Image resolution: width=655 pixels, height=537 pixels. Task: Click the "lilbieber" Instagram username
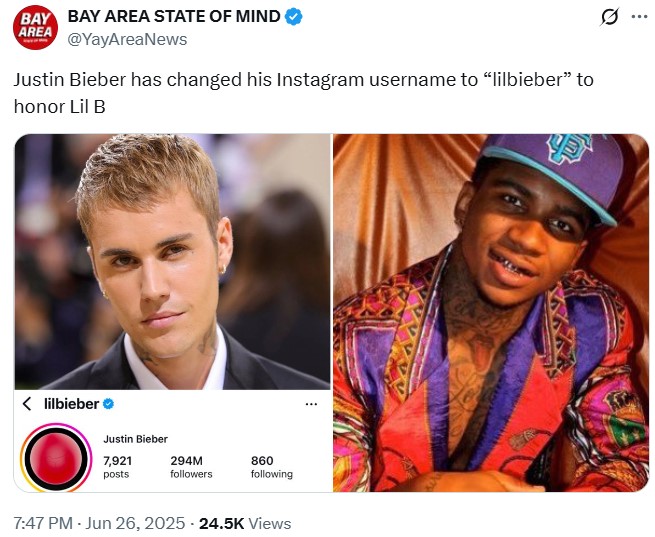71,404
